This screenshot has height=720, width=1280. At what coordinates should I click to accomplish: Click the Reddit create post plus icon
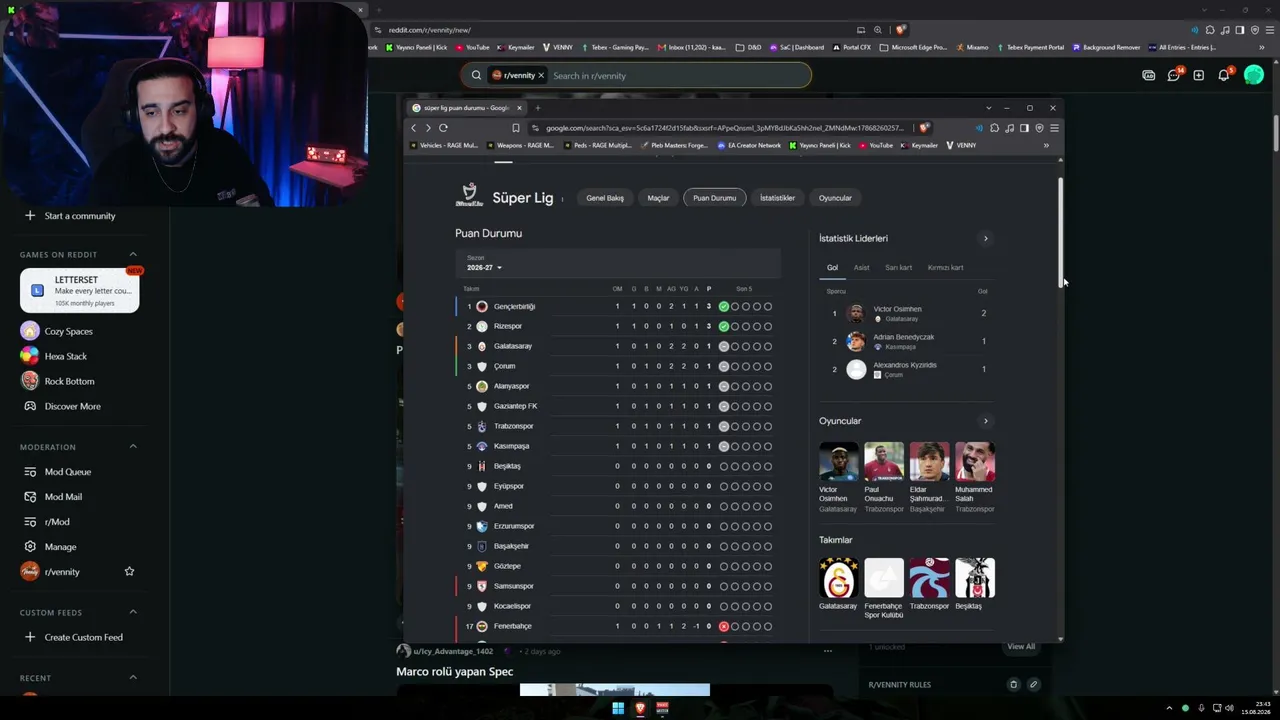click(1198, 75)
